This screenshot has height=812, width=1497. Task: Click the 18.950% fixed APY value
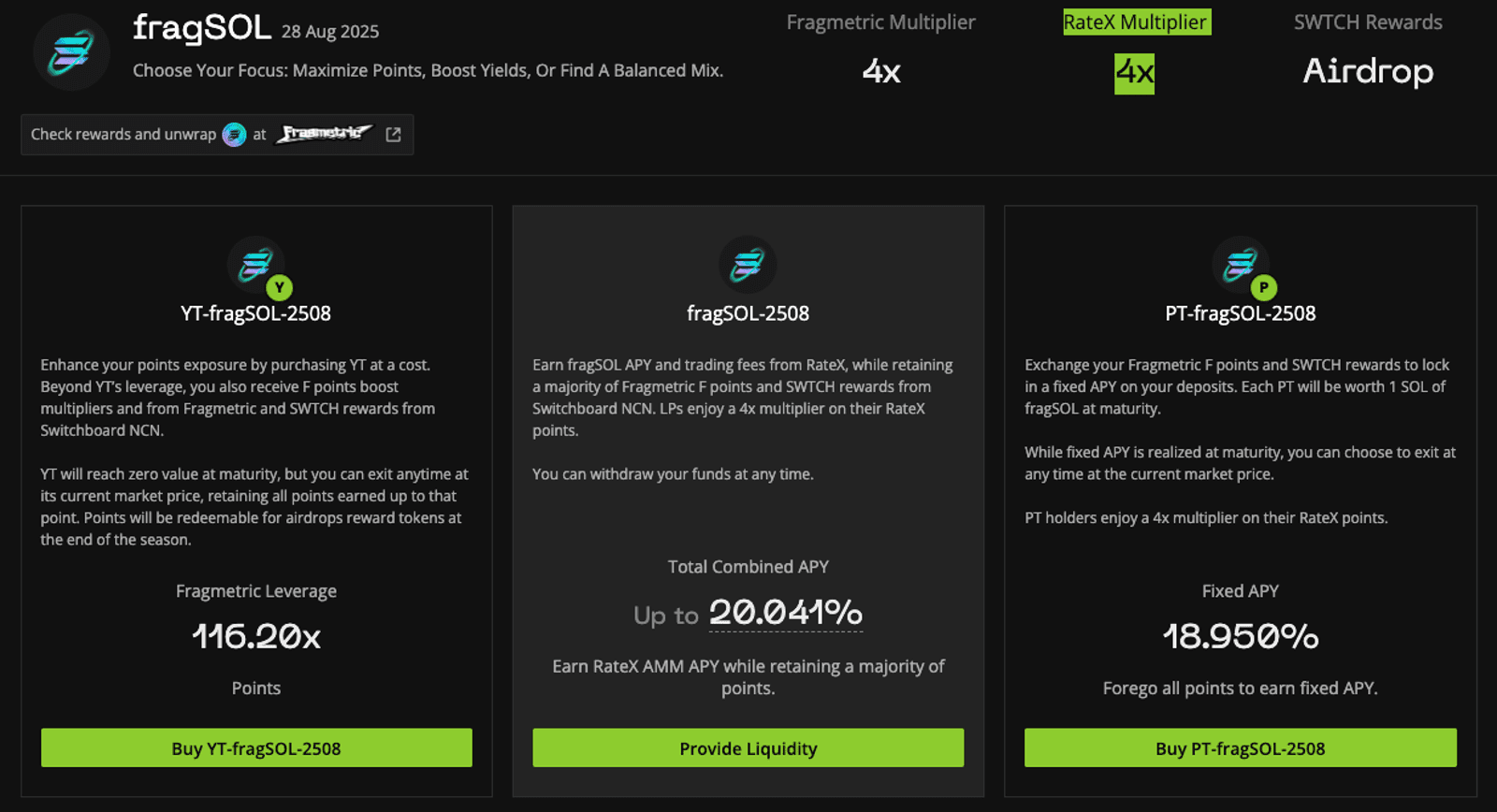[x=1241, y=637]
